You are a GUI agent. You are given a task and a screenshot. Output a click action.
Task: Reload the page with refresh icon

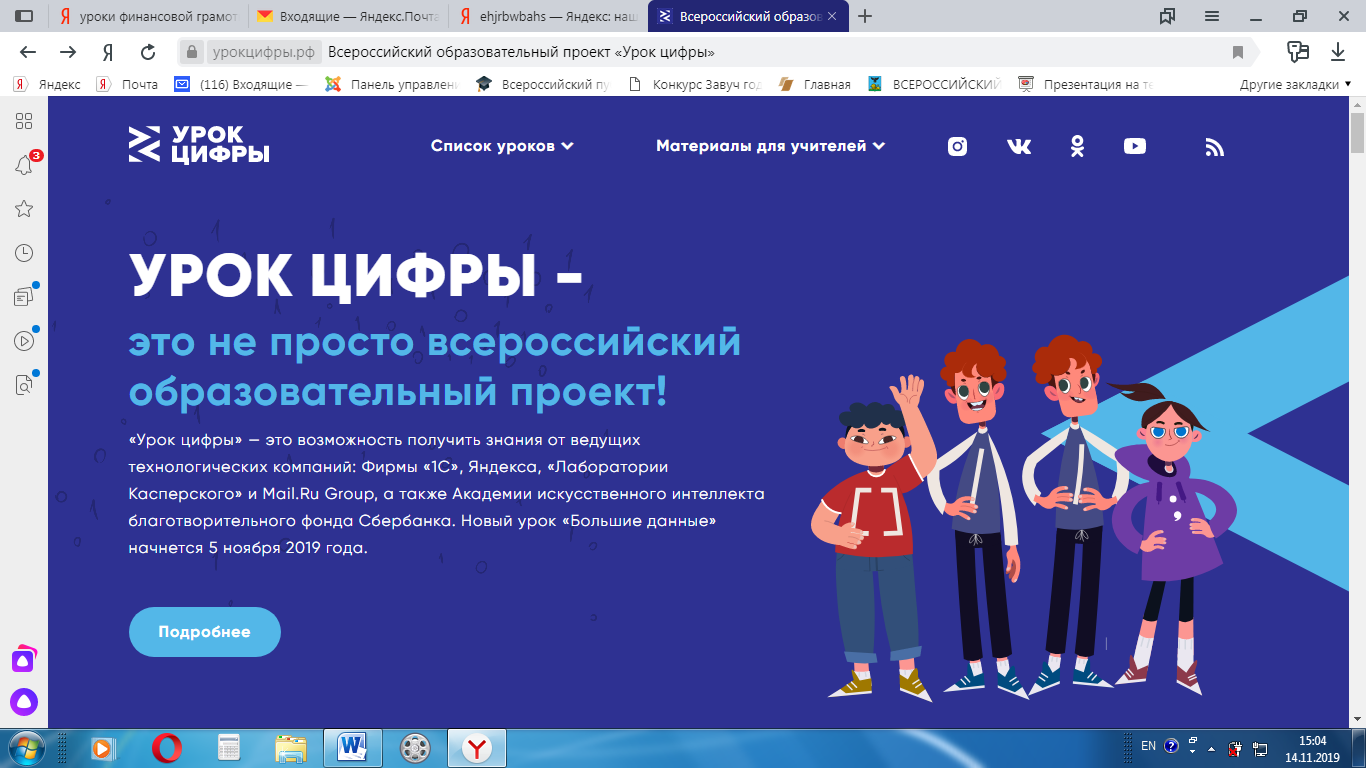148,52
